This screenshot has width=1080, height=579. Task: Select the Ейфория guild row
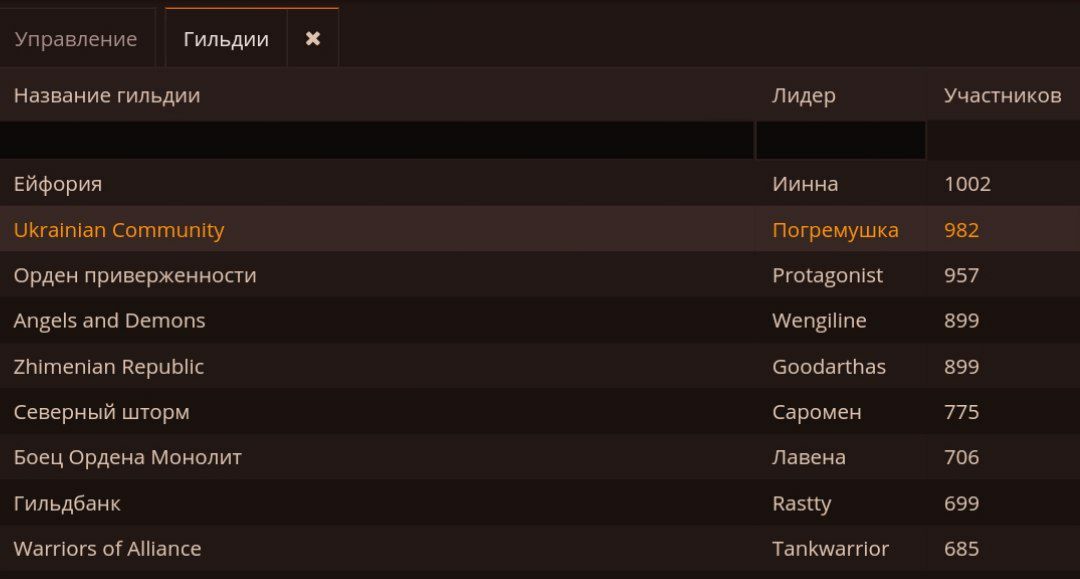click(x=540, y=184)
